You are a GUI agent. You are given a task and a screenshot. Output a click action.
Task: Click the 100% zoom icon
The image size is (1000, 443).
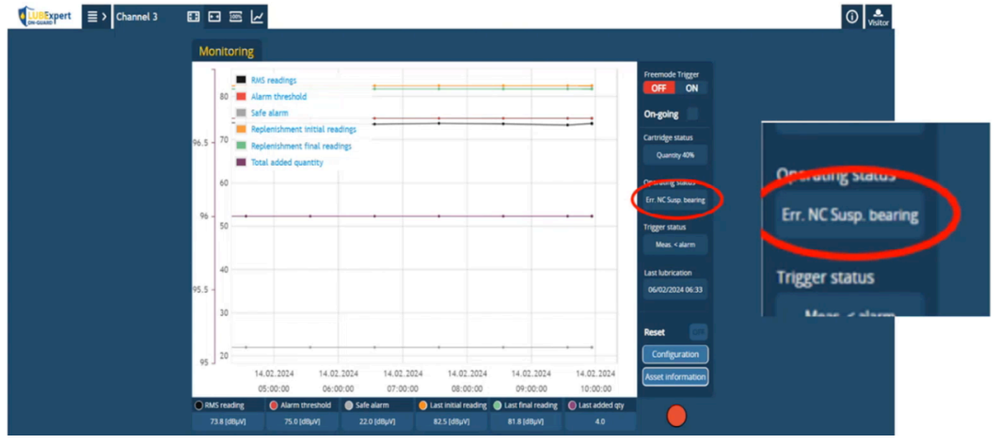tap(236, 17)
